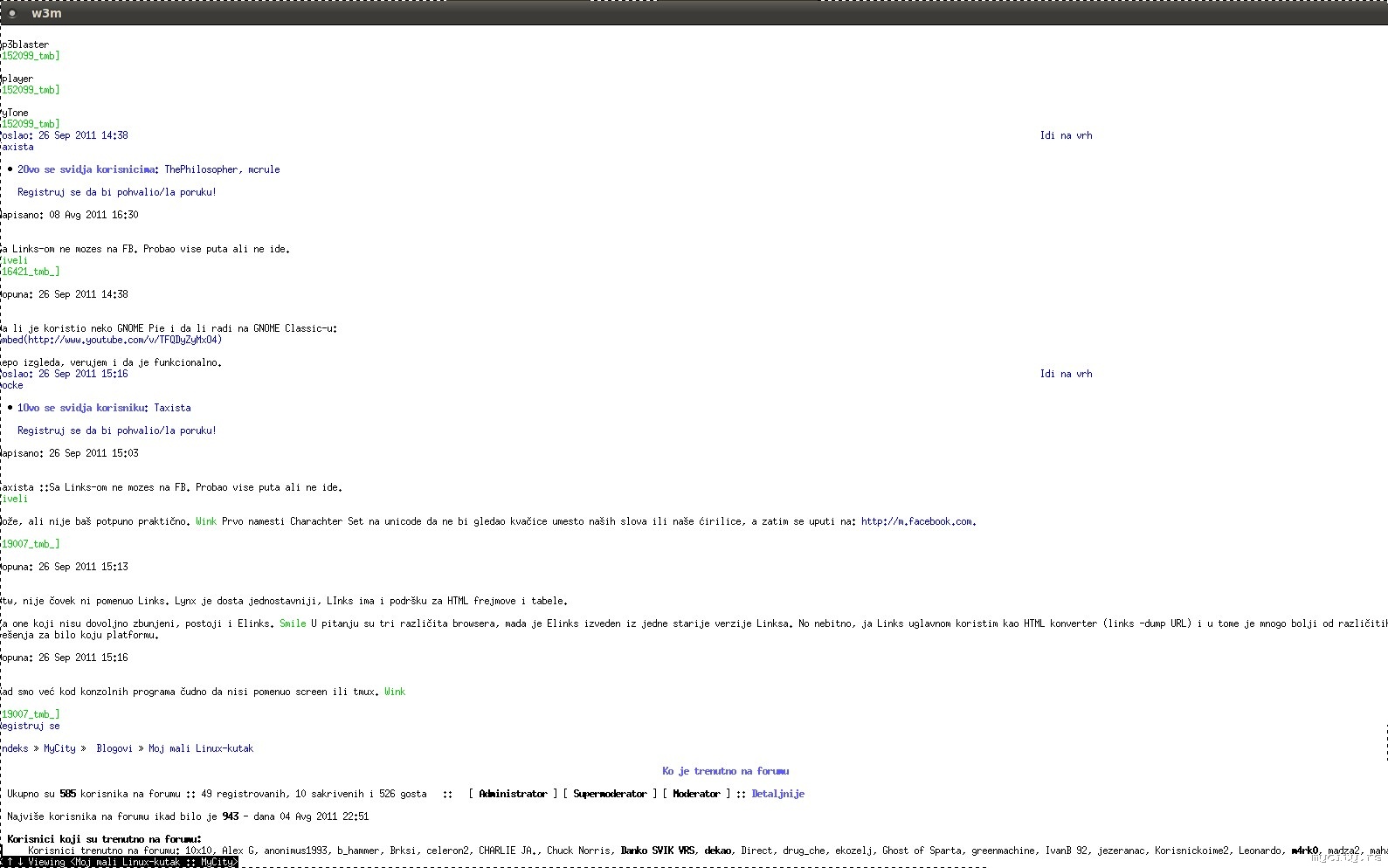
Task: Click the Administrator legend label
Action: (x=513, y=794)
